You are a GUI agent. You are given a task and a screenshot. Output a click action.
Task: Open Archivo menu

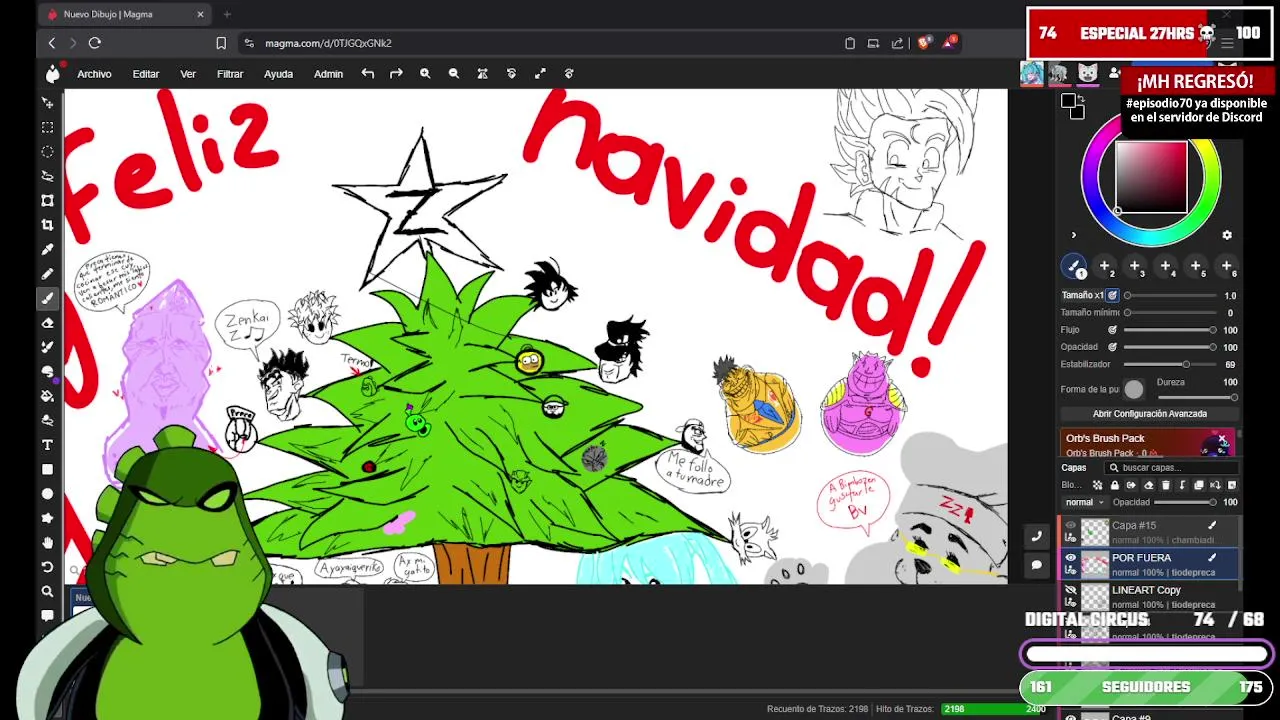click(94, 74)
